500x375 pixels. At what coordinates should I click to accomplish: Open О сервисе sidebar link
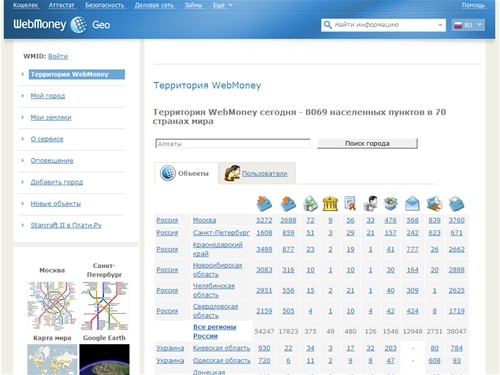click(x=47, y=139)
